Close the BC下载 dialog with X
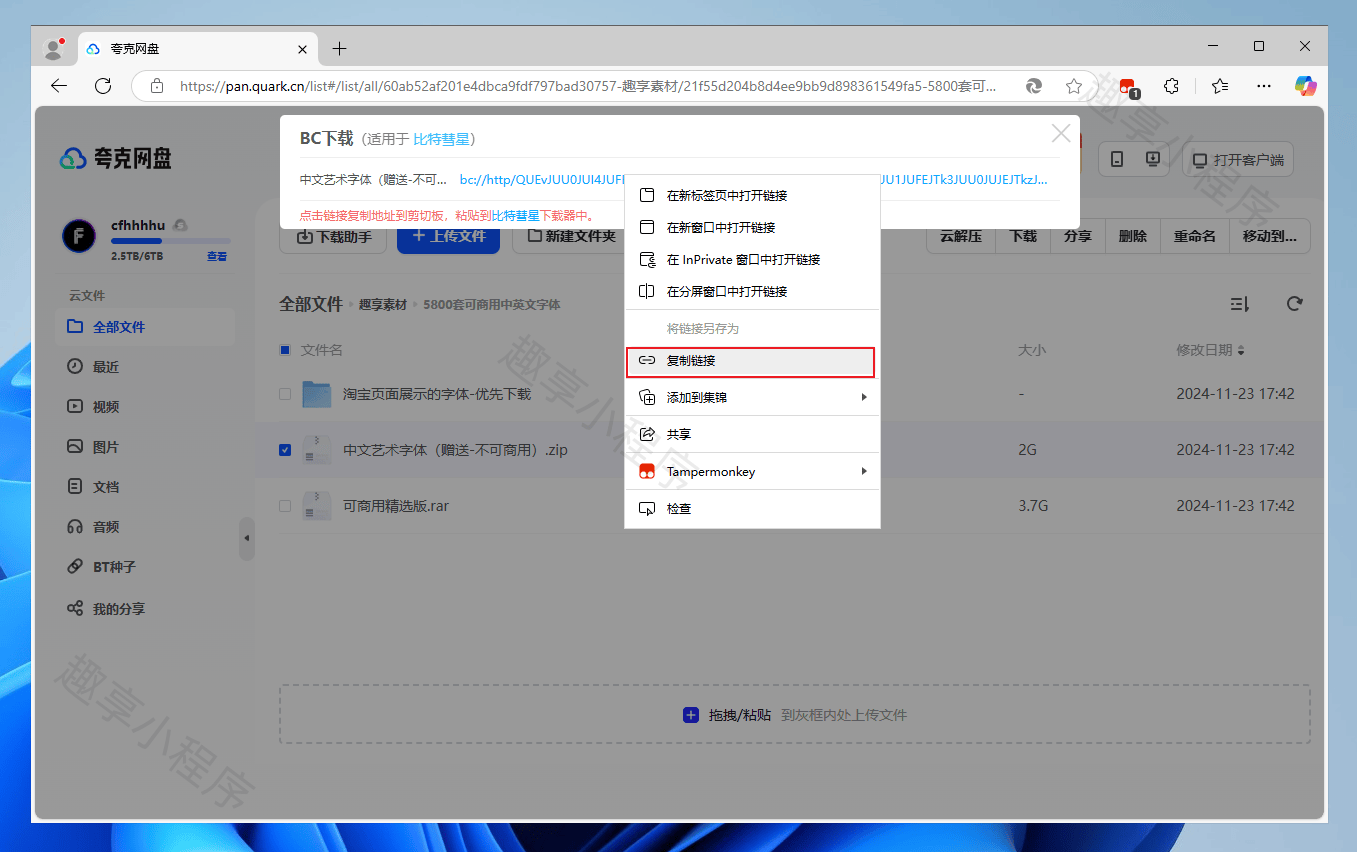 [1060, 134]
